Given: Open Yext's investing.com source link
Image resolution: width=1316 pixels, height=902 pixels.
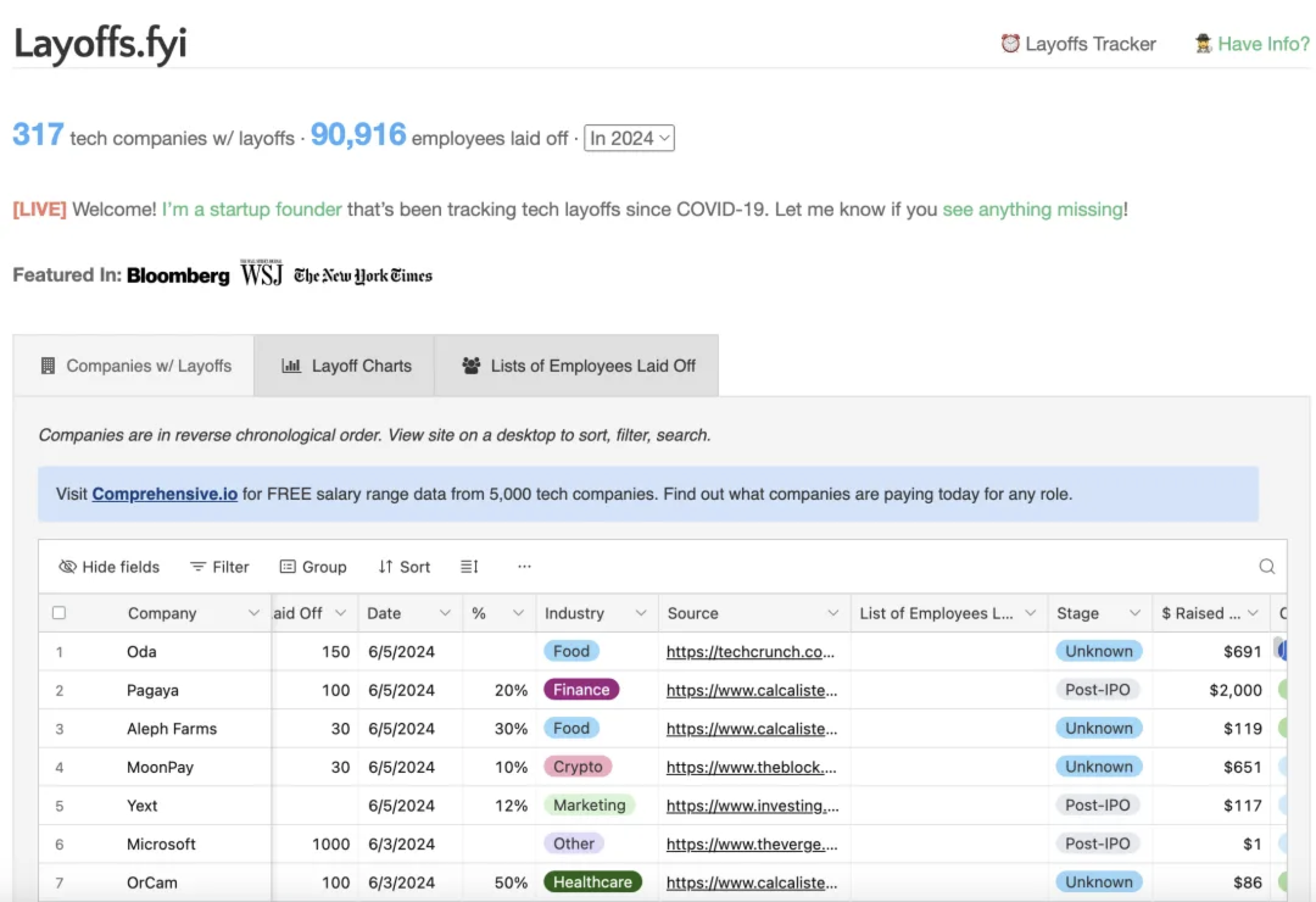Looking at the screenshot, I should pos(752,806).
